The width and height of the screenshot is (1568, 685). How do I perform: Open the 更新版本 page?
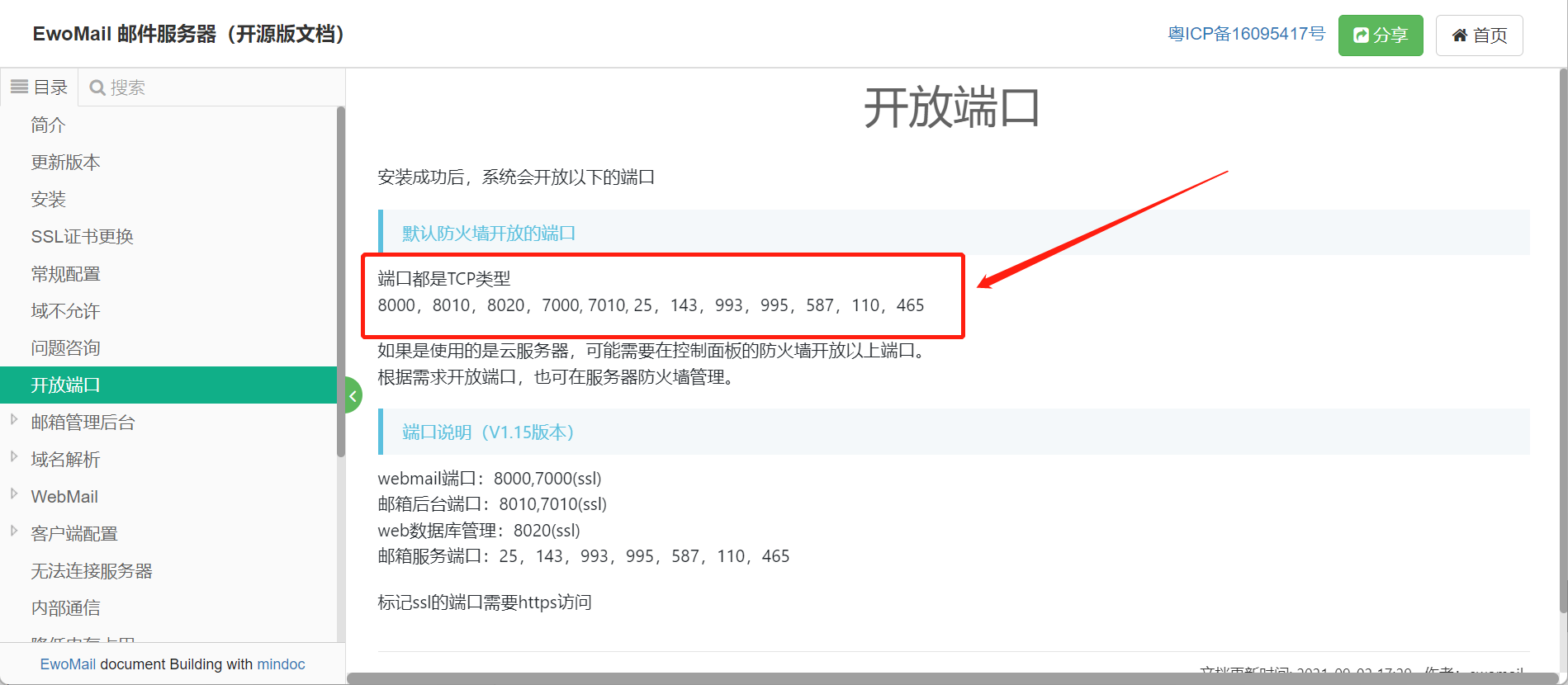(65, 163)
